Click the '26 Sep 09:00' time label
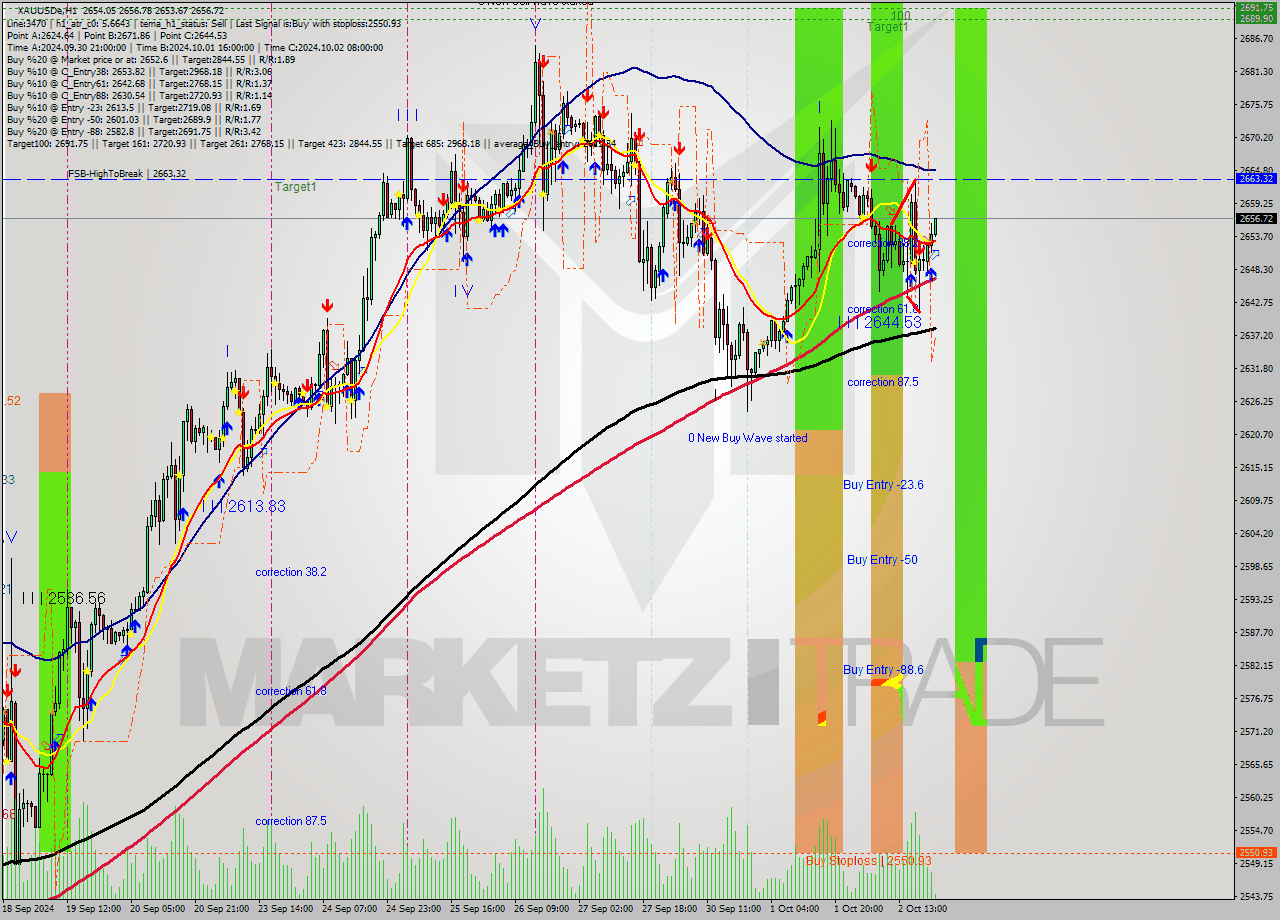This screenshot has height=920, width=1280. (x=543, y=909)
